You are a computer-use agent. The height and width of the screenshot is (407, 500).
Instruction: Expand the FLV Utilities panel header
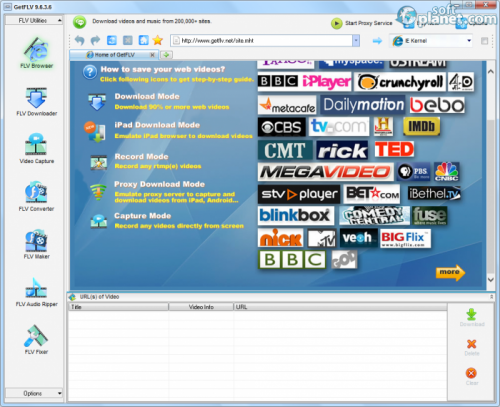(34, 20)
